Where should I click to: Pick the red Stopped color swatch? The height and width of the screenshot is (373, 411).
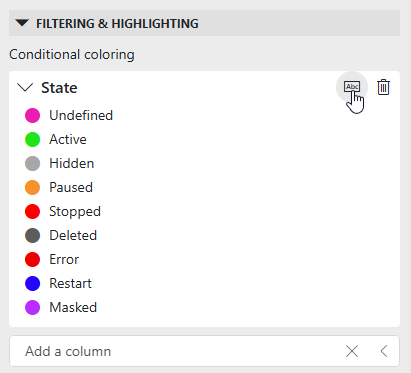[32, 211]
